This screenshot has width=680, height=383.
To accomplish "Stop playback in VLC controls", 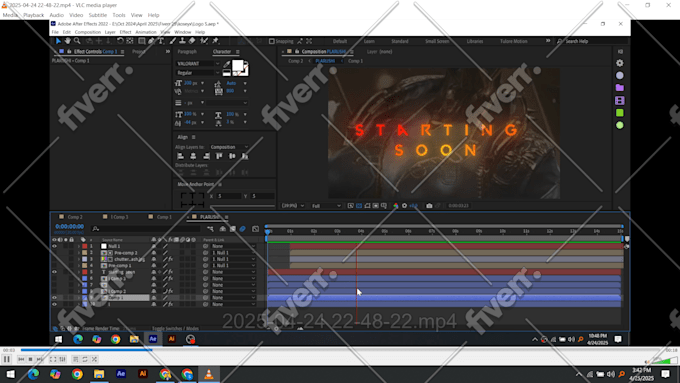I will click(30, 359).
